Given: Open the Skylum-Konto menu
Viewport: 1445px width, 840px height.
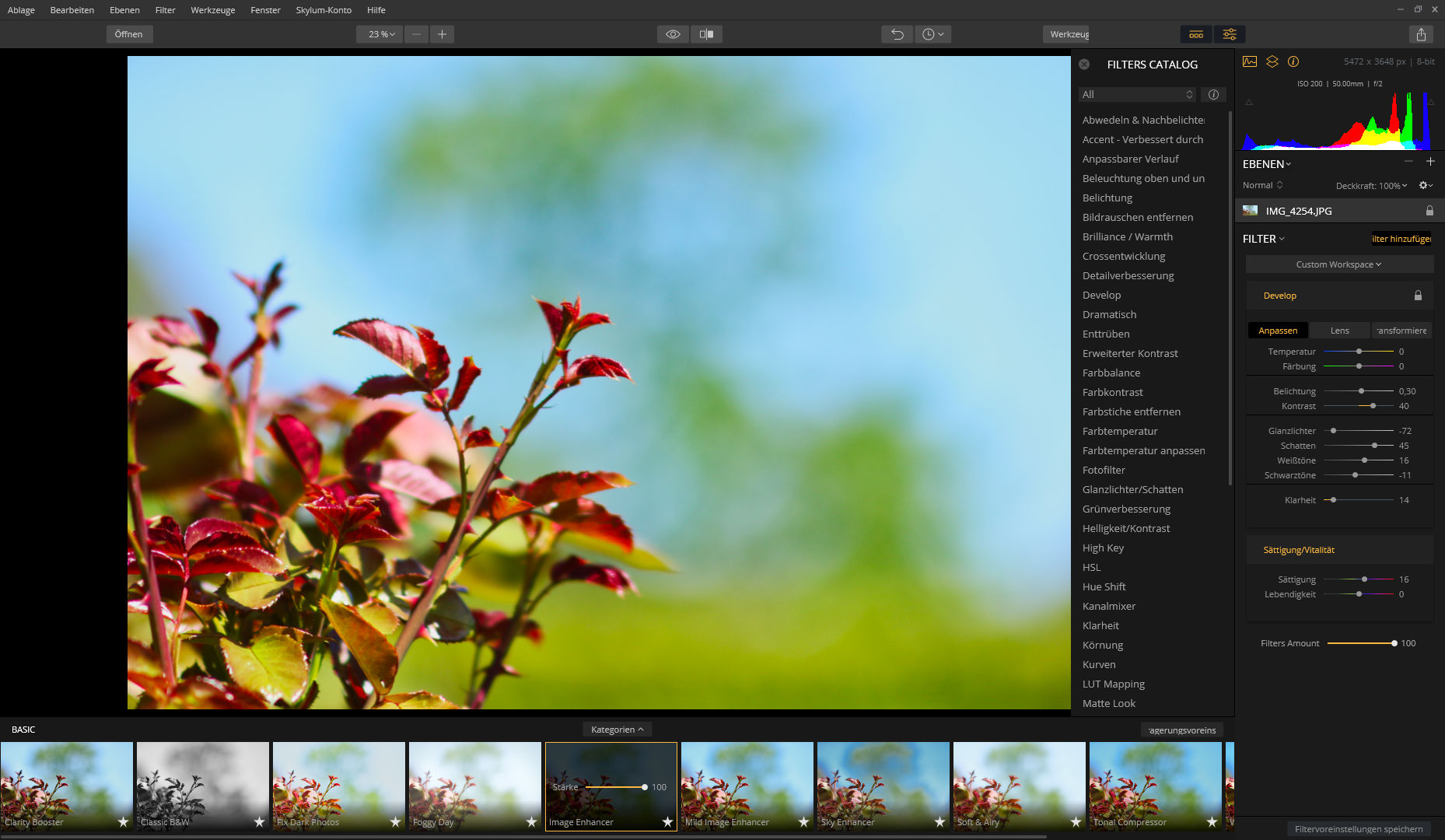Looking at the screenshot, I should [x=324, y=10].
